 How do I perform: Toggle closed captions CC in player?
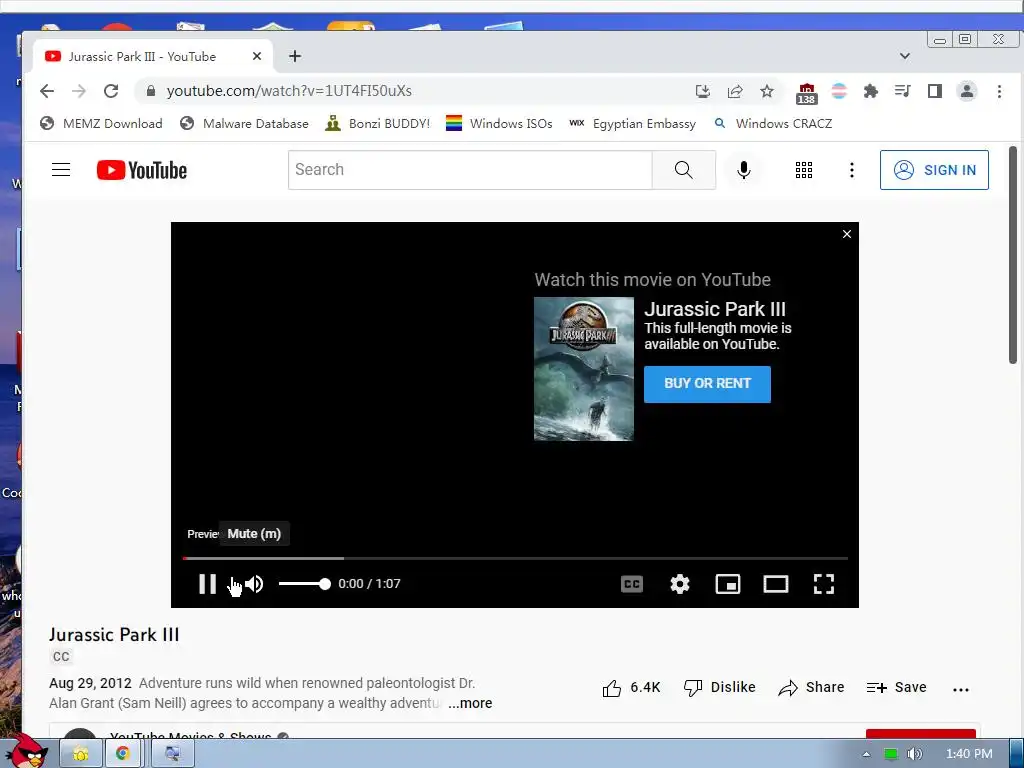[x=632, y=584]
